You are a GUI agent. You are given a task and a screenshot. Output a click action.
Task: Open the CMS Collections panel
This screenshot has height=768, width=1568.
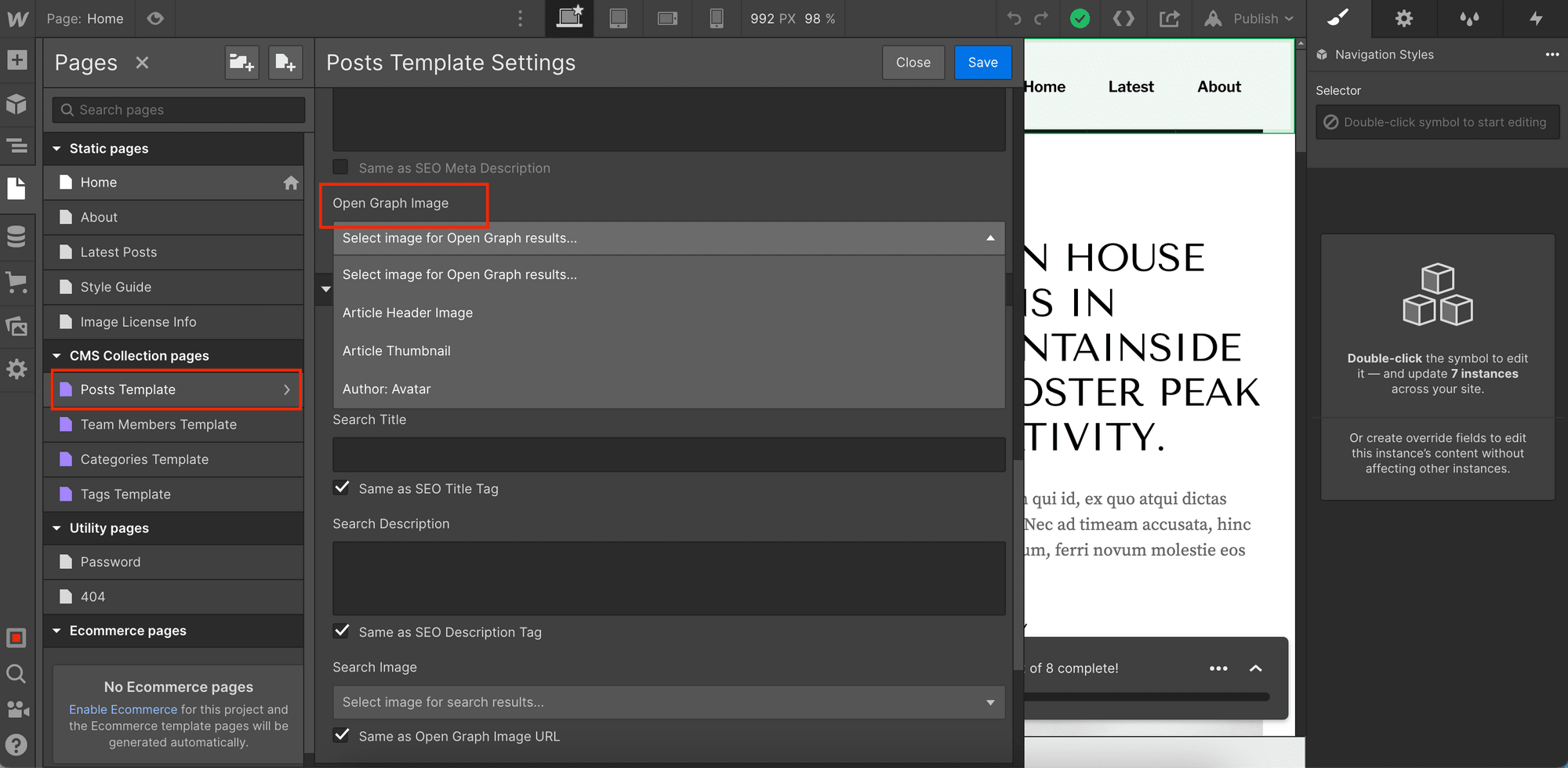coord(17,236)
